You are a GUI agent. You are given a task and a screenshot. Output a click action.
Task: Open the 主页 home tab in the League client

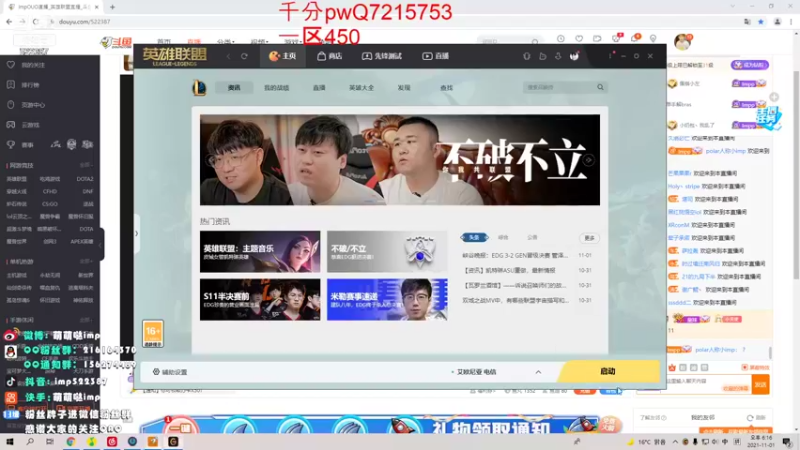(282, 56)
